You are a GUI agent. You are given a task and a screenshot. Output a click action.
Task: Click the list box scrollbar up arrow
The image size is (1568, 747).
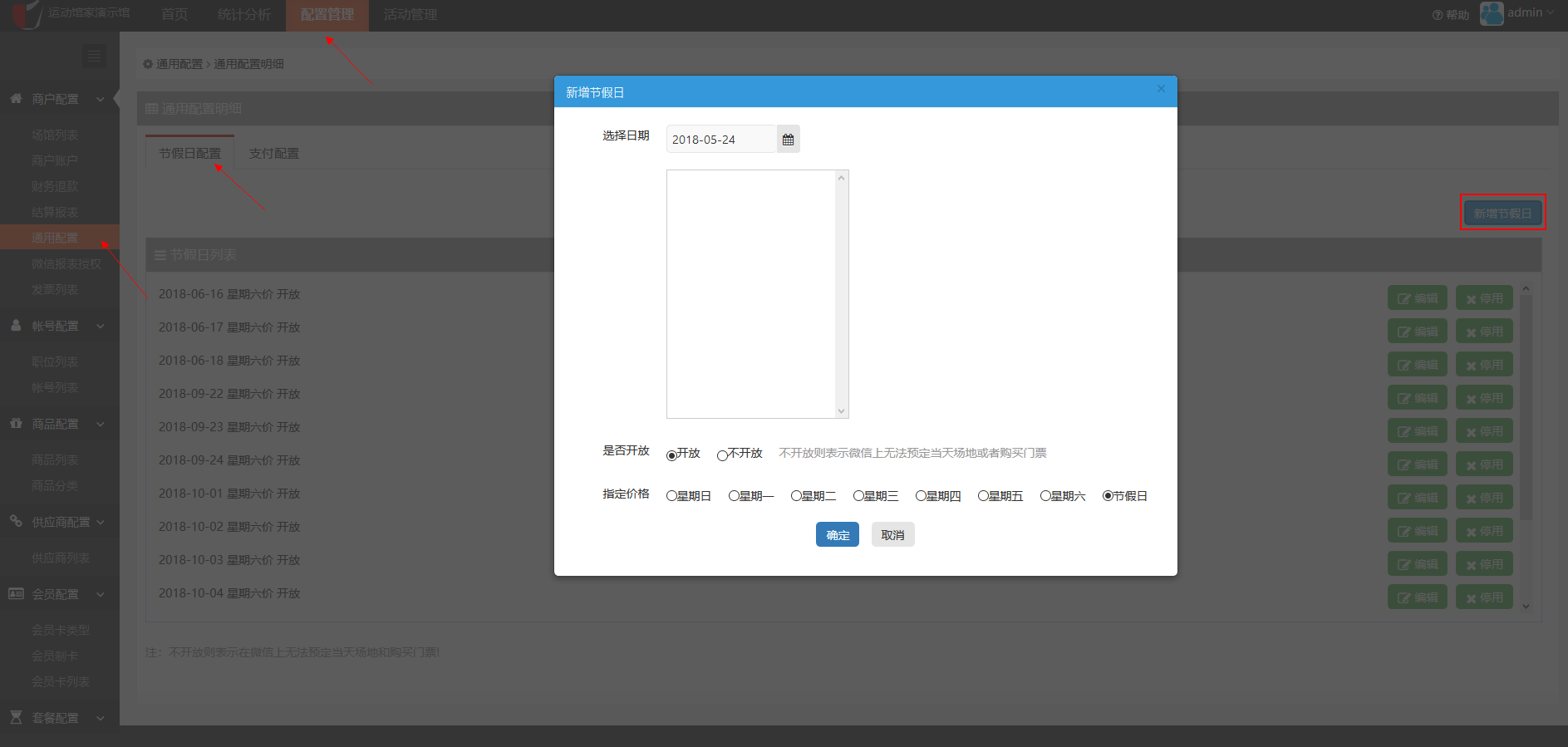pyautogui.click(x=842, y=178)
